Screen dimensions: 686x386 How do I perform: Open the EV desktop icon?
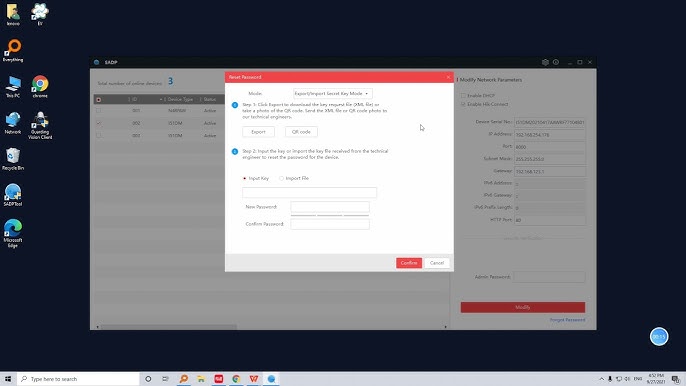(40, 14)
